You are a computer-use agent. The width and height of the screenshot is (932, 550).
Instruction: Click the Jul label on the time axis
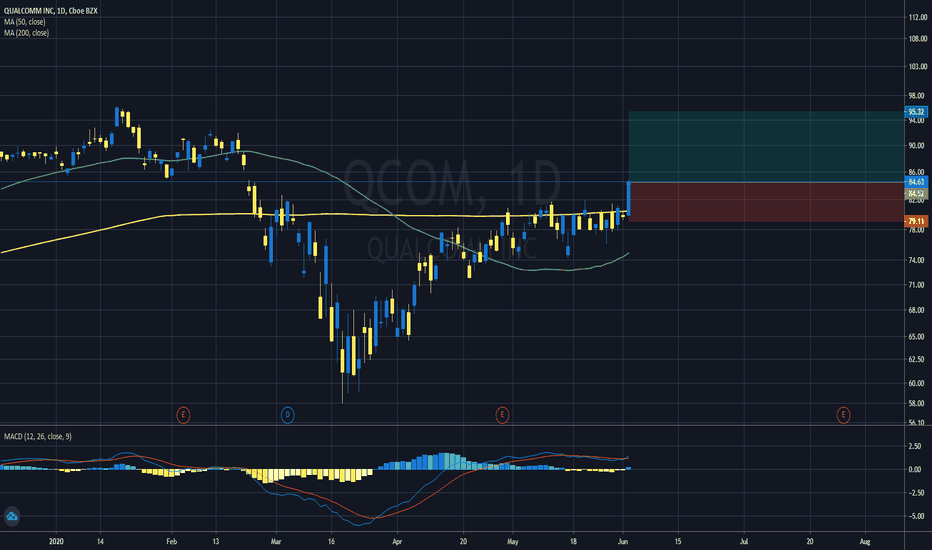[x=744, y=542]
